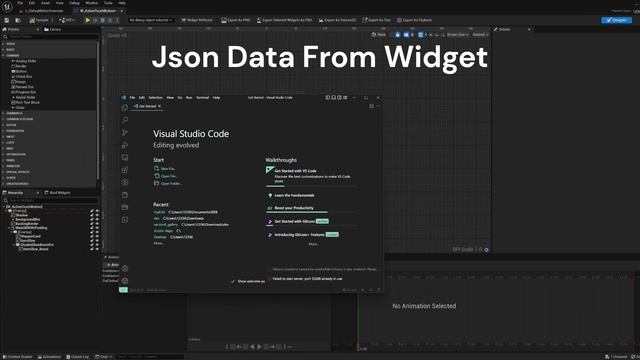Toggle Show welcome page checkbox
The height and width of the screenshot is (360, 640).
233,281
